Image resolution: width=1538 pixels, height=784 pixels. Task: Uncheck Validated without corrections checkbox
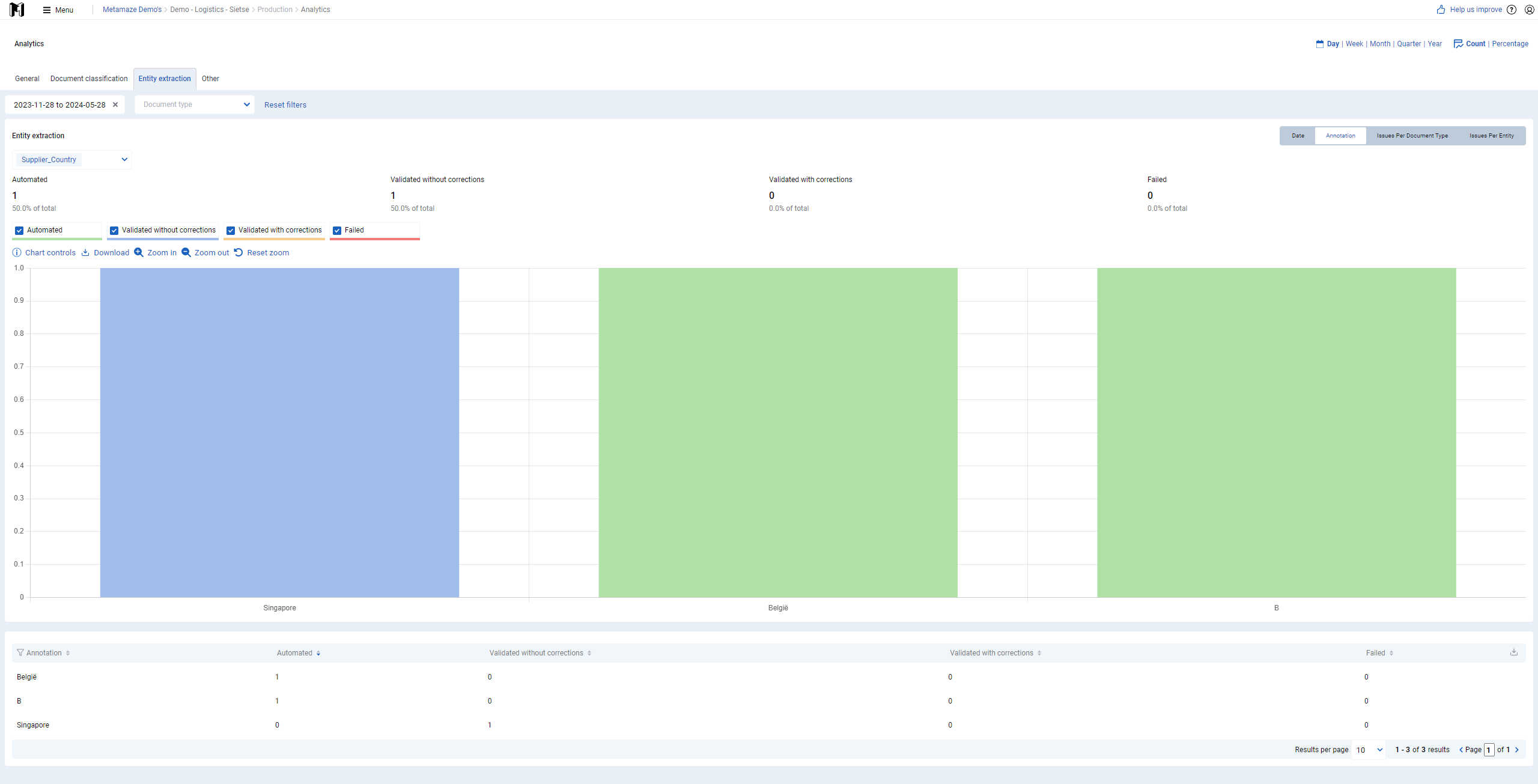(114, 231)
